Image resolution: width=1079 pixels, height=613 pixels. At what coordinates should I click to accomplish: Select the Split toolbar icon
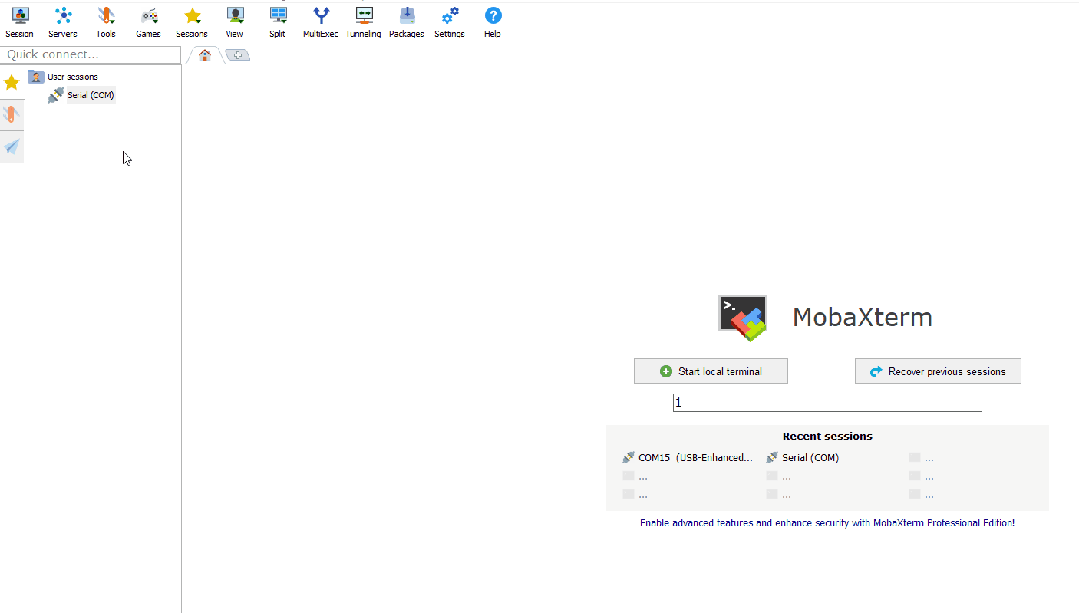pos(277,22)
